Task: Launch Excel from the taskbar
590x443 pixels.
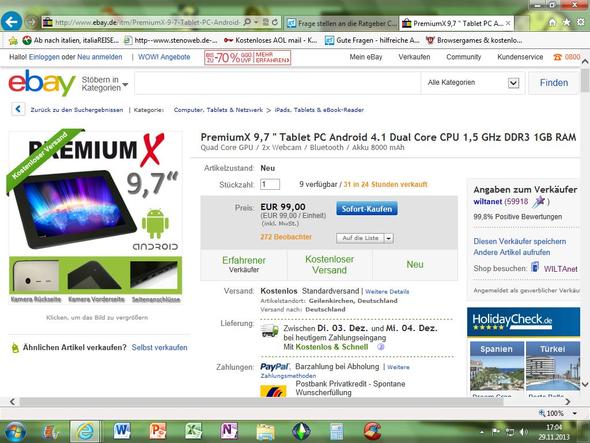Action: pyautogui.click(x=193, y=431)
